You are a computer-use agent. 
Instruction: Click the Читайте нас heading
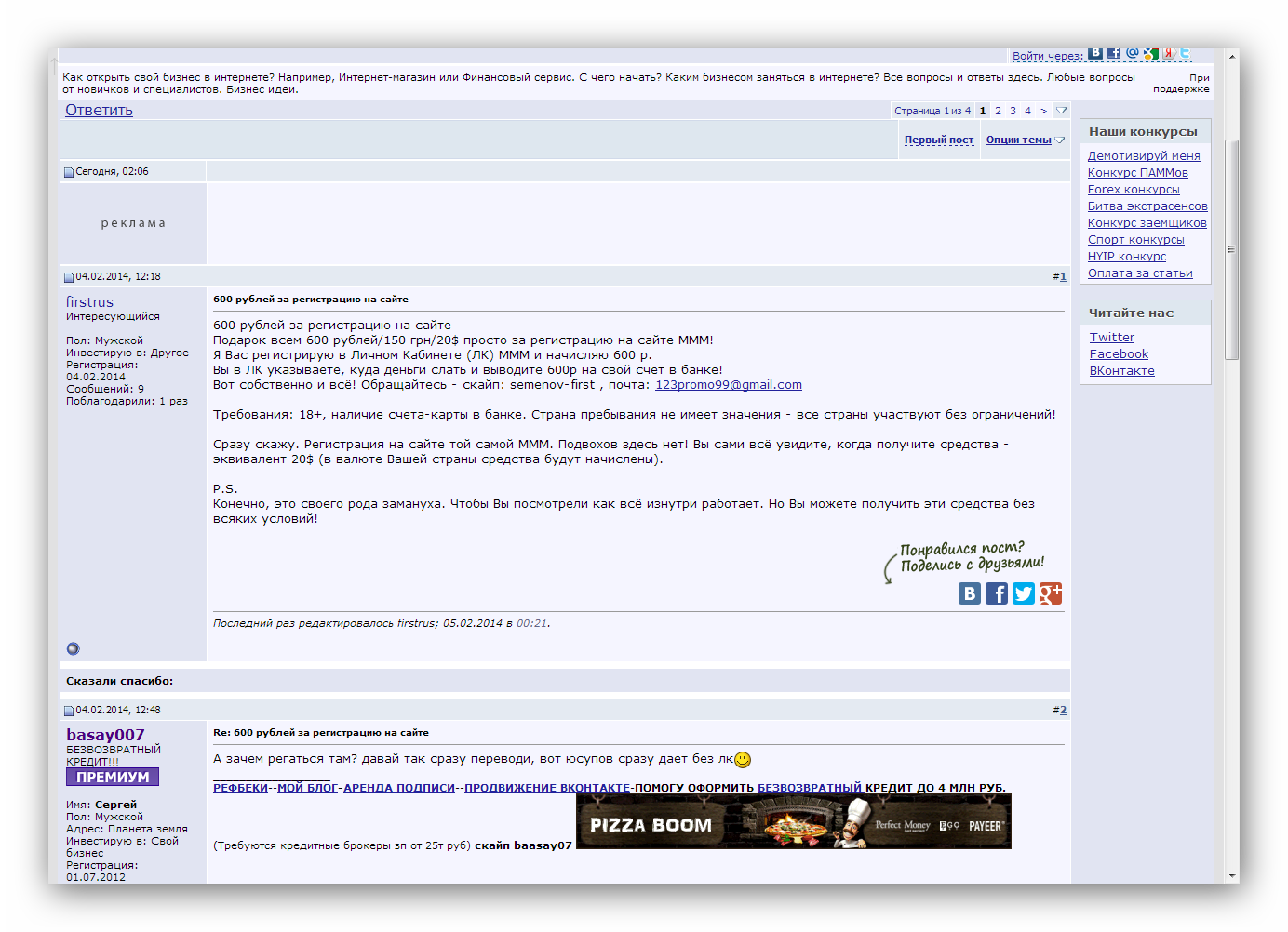(1131, 313)
